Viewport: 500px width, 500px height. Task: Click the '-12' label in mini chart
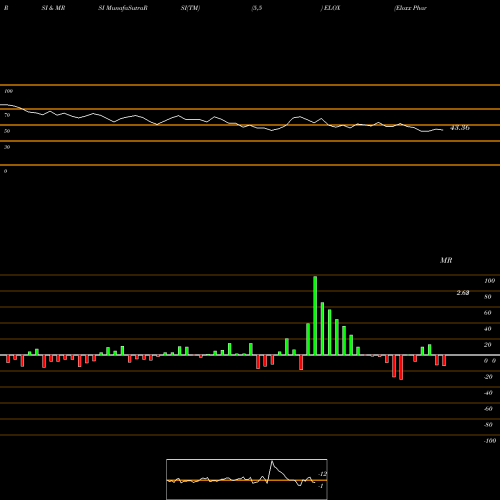coord(322,474)
